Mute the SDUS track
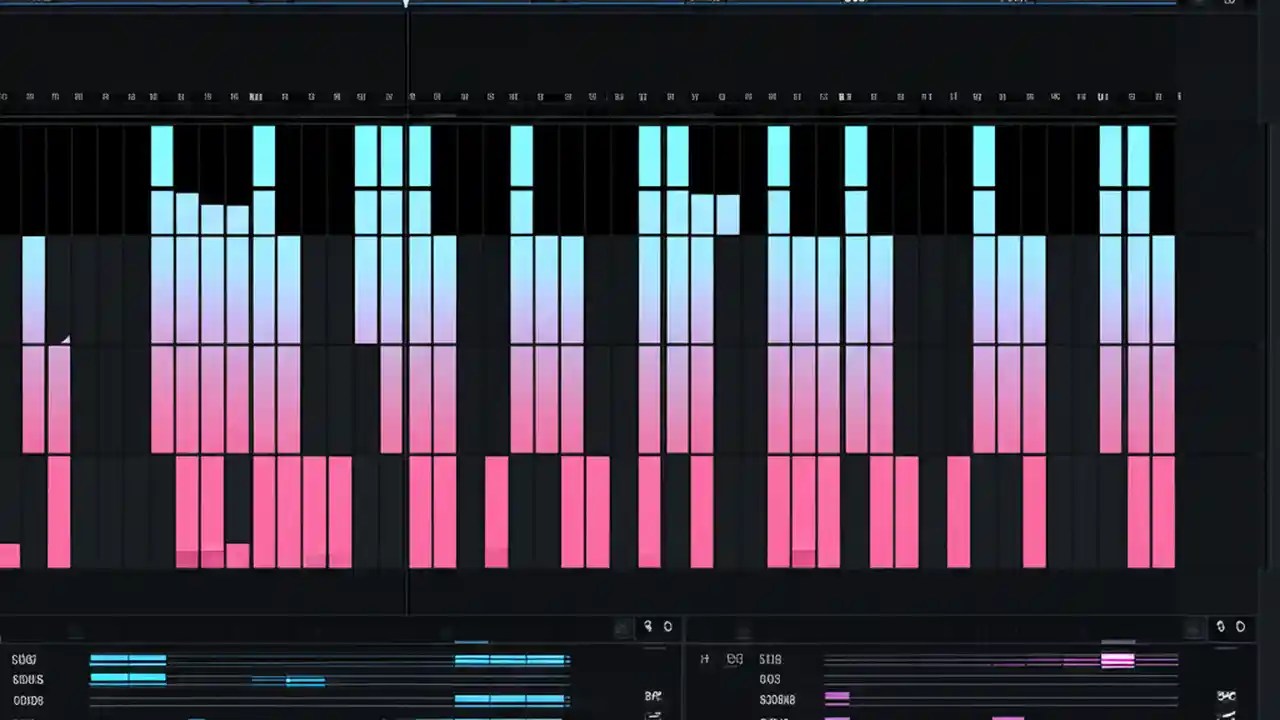This screenshot has height=720, width=1280. (27, 679)
